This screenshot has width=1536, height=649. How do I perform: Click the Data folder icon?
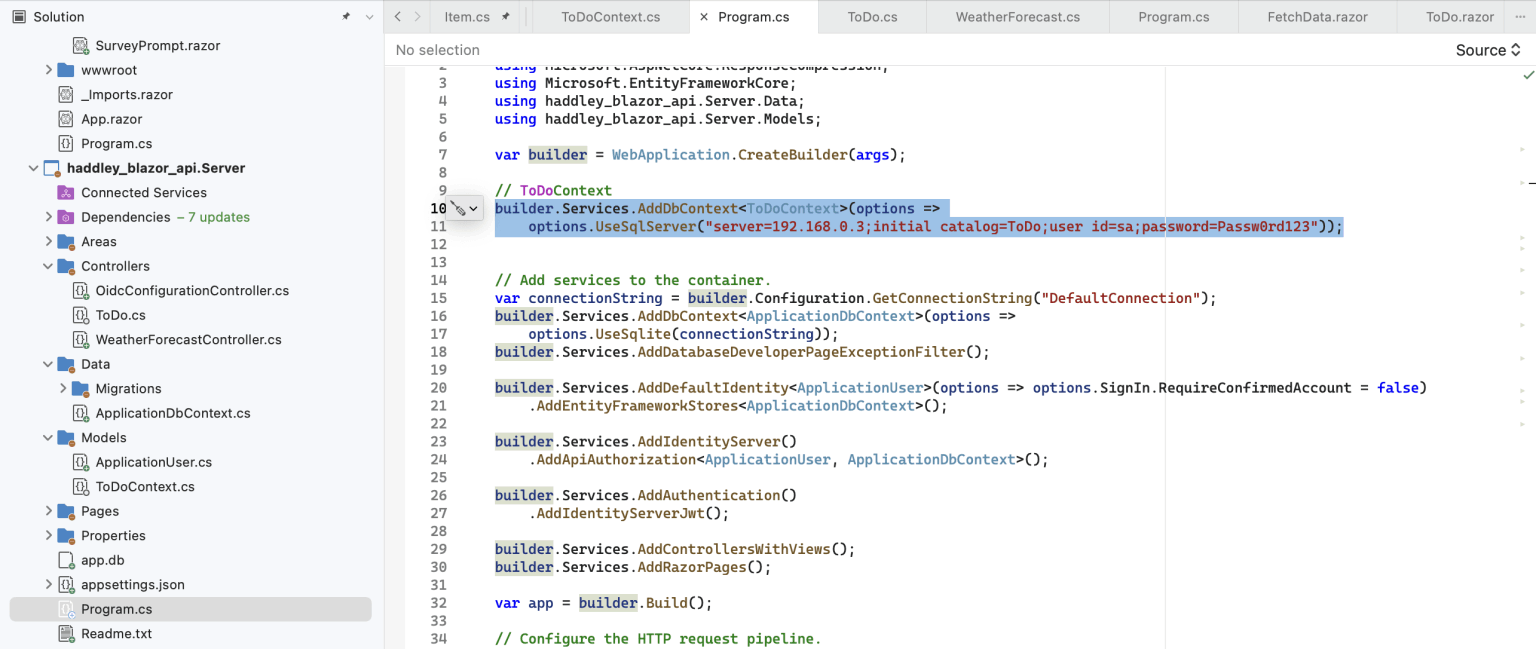click(x=66, y=364)
